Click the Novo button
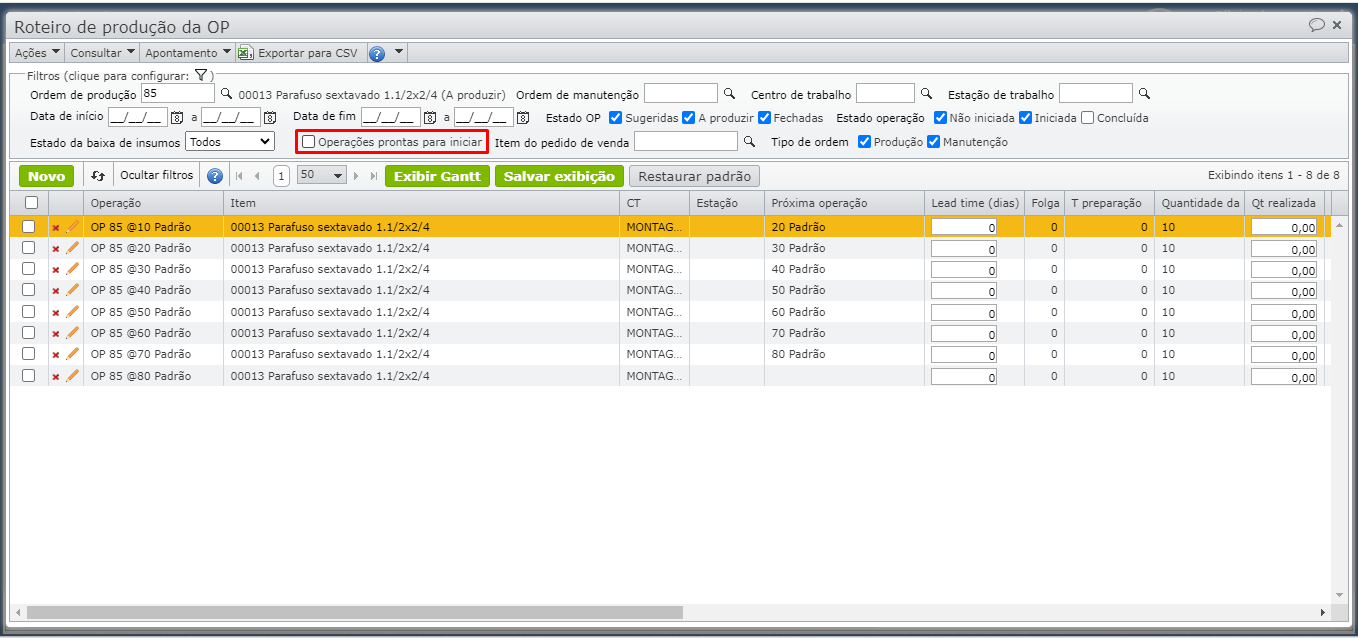Viewport: 1358px width, 638px height. coord(46,176)
